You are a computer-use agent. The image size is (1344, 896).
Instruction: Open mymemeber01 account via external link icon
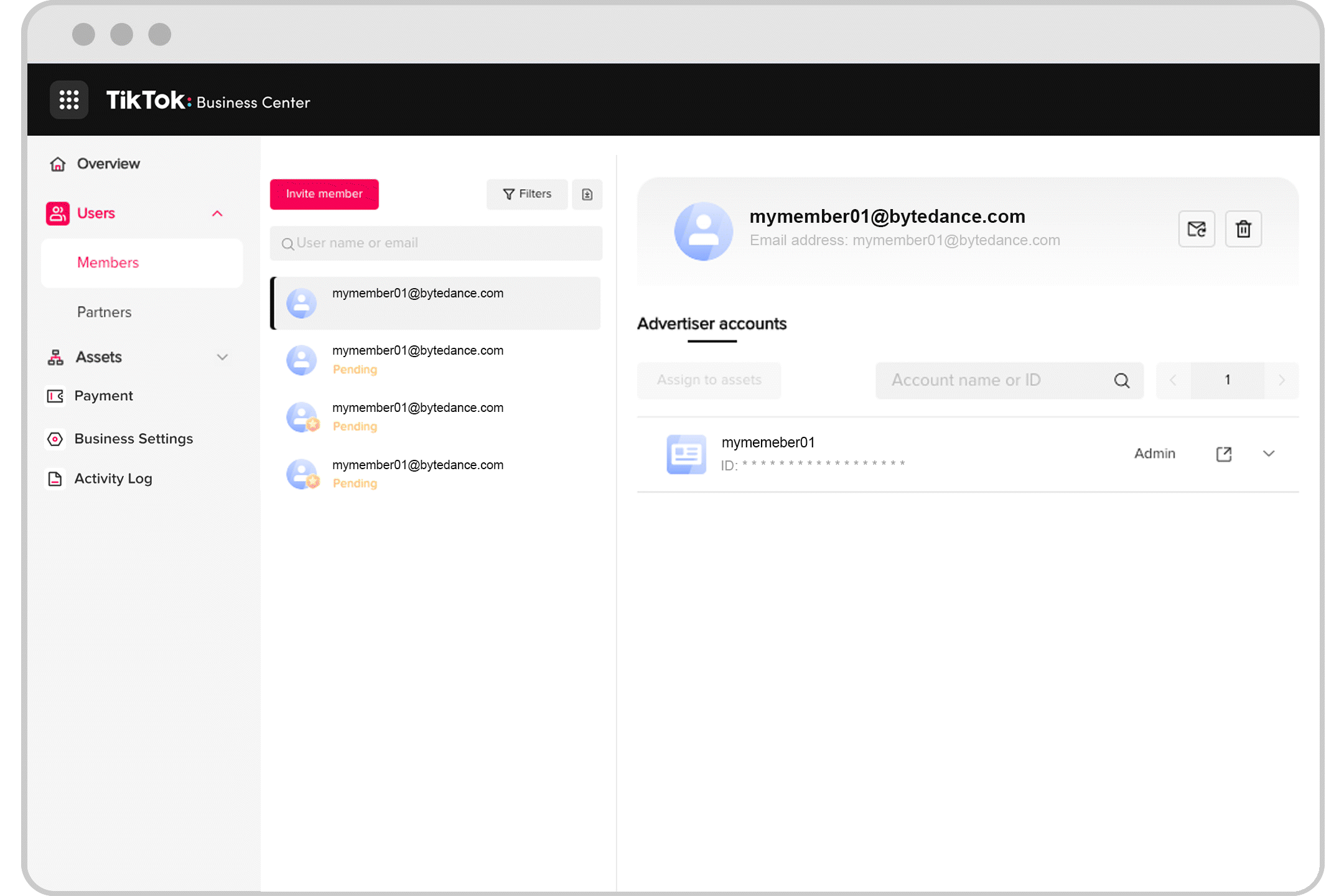pyautogui.click(x=1223, y=454)
